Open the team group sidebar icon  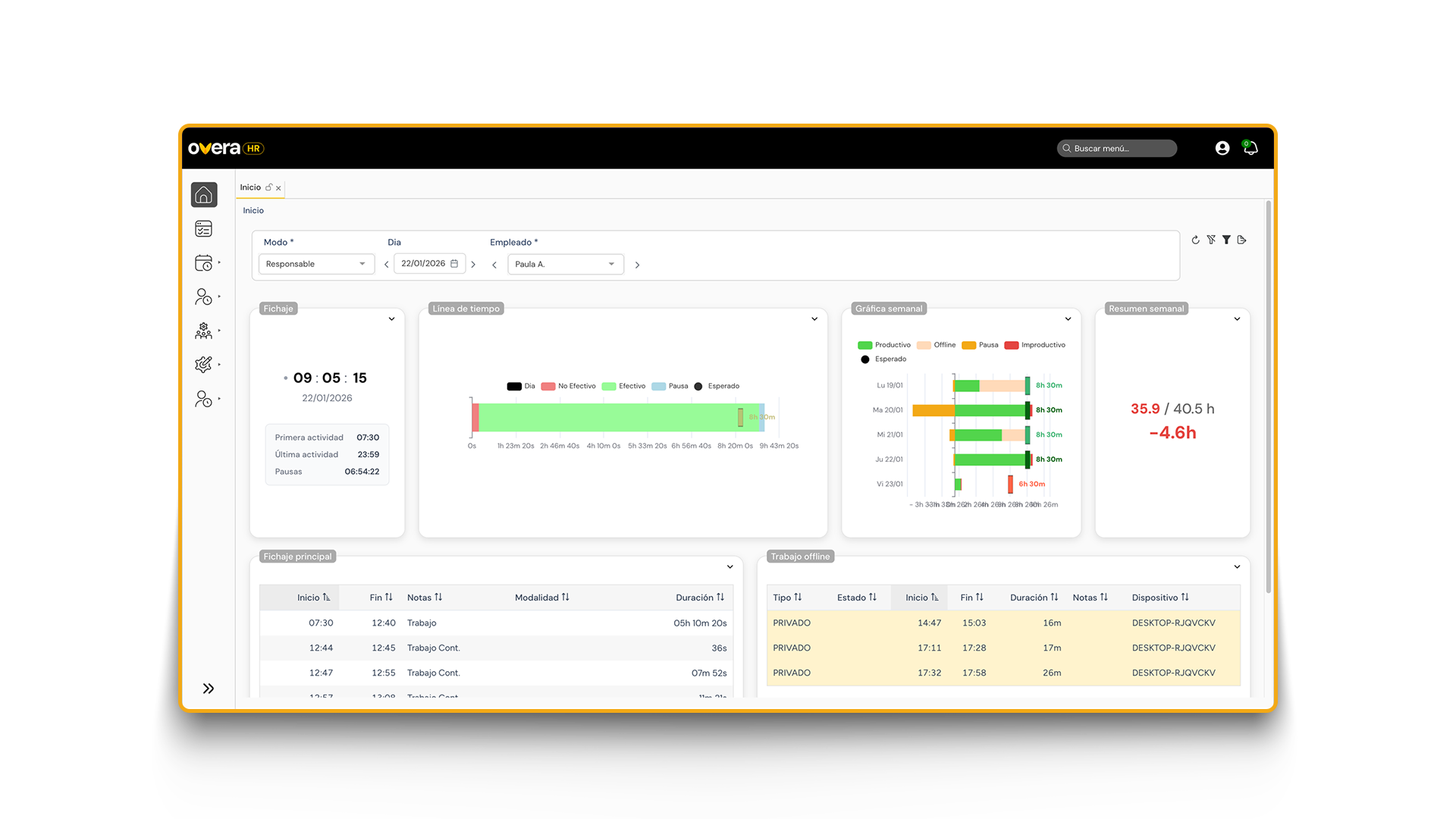203,331
